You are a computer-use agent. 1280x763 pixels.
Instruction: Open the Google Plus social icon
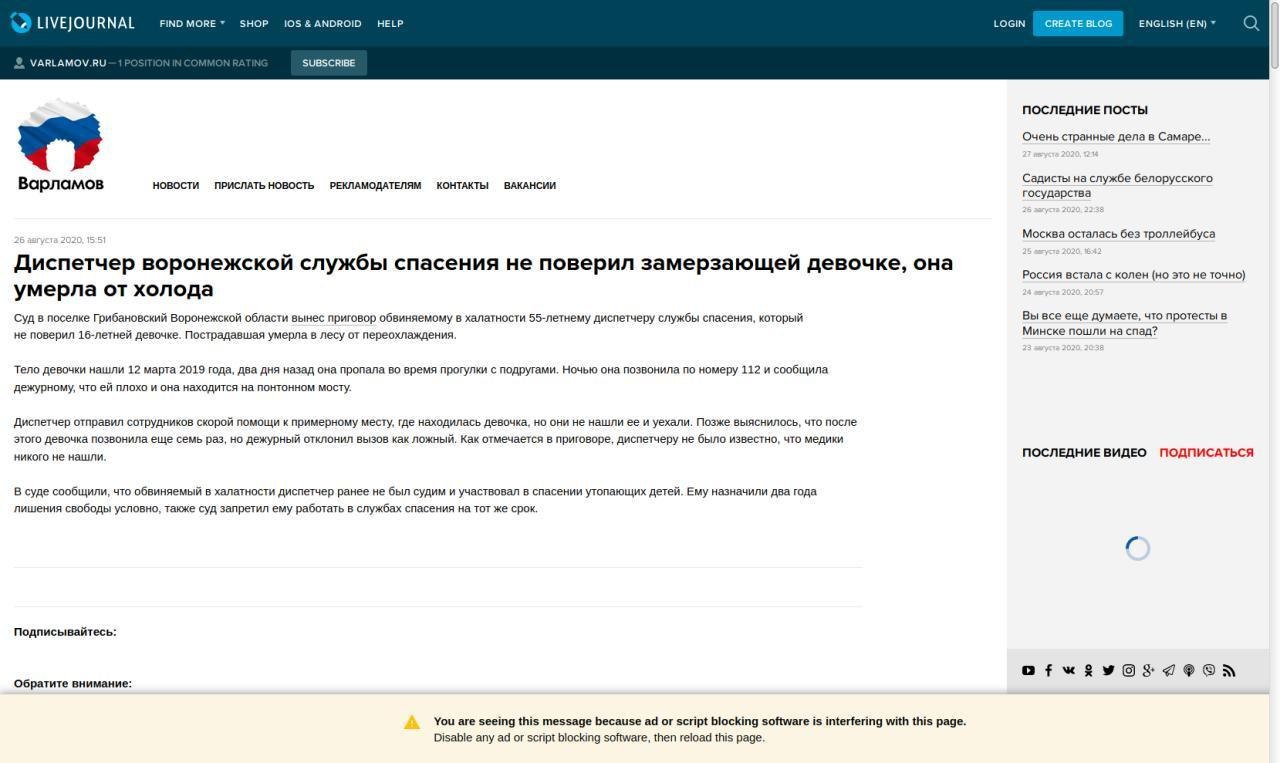tap(1148, 670)
